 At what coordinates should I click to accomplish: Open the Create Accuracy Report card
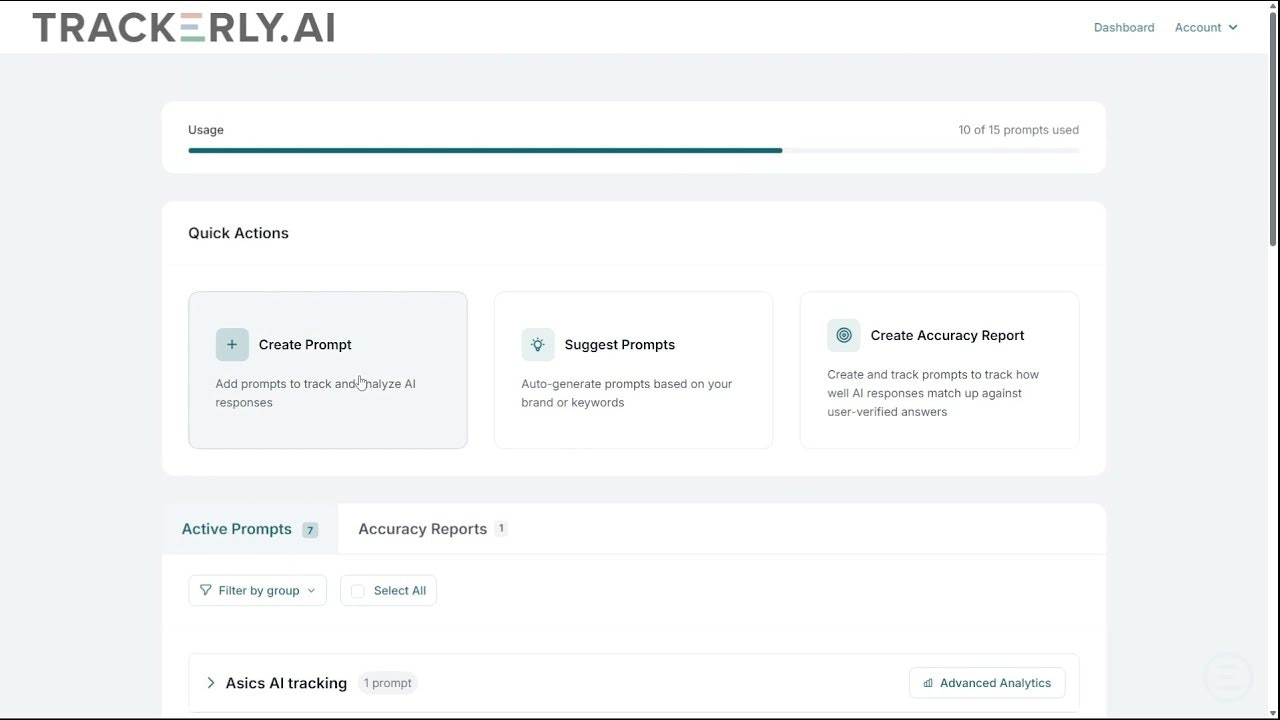940,370
